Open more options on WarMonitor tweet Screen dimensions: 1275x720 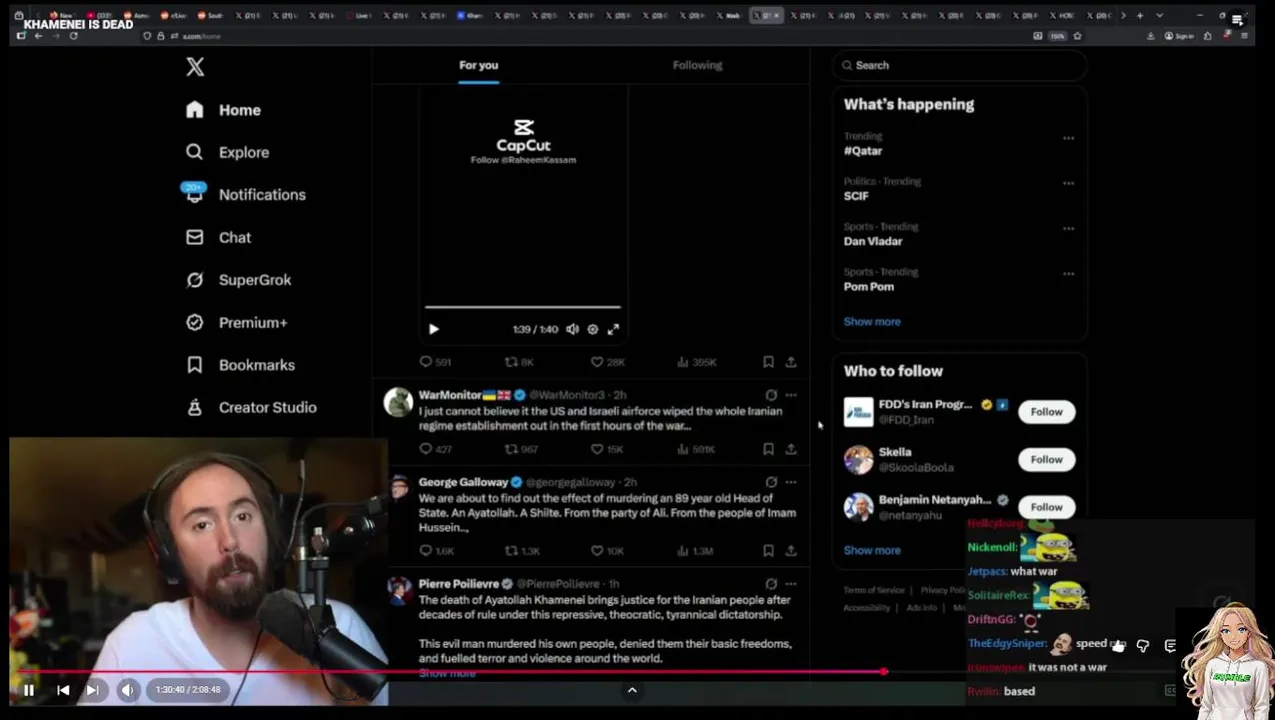791,395
